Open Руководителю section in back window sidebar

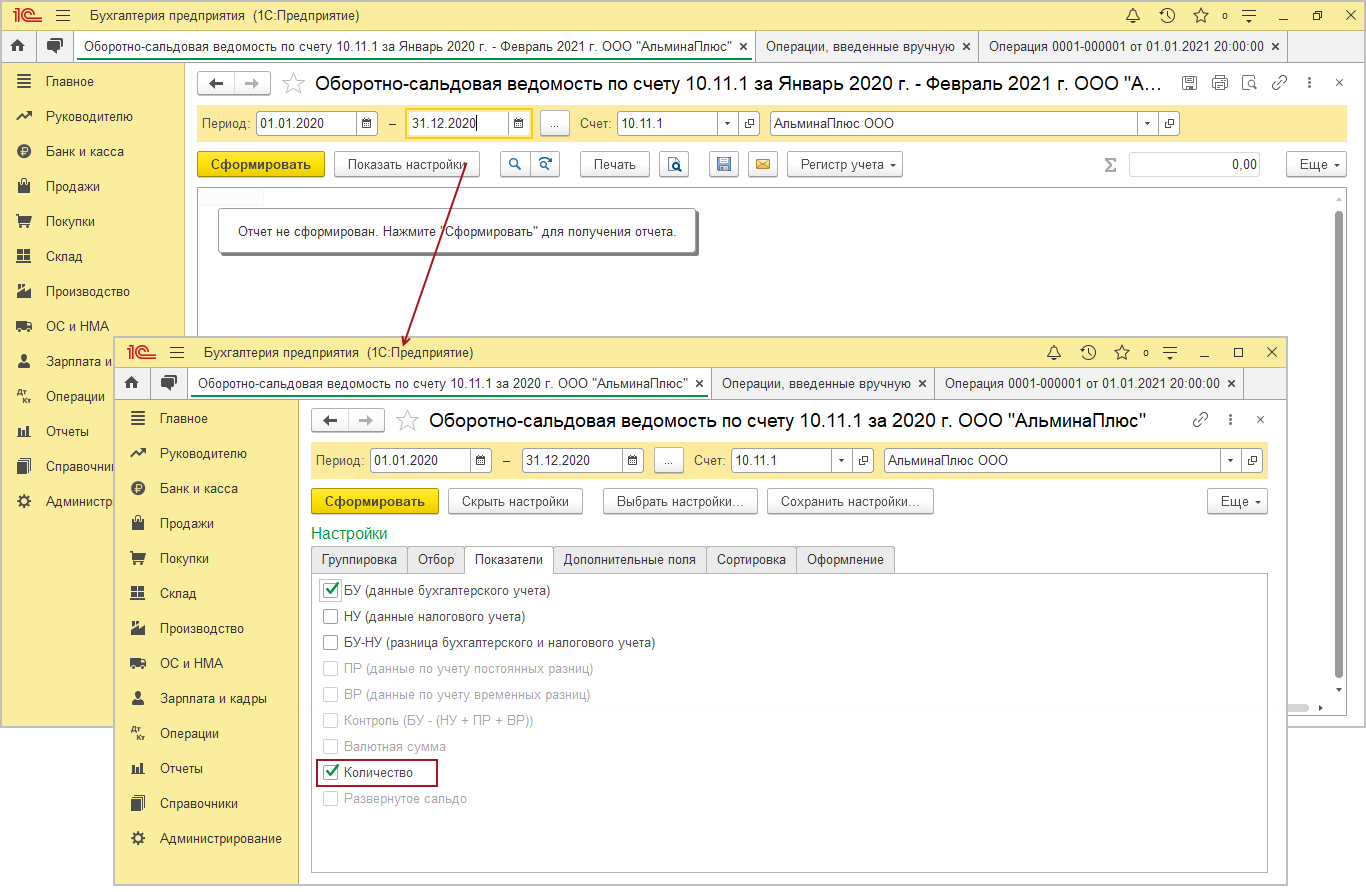pos(89,116)
